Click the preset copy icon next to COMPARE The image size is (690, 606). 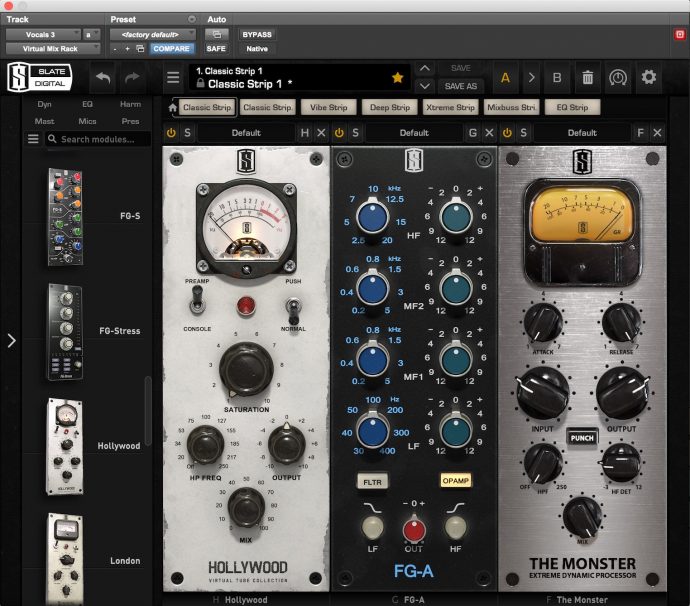pos(140,48)
